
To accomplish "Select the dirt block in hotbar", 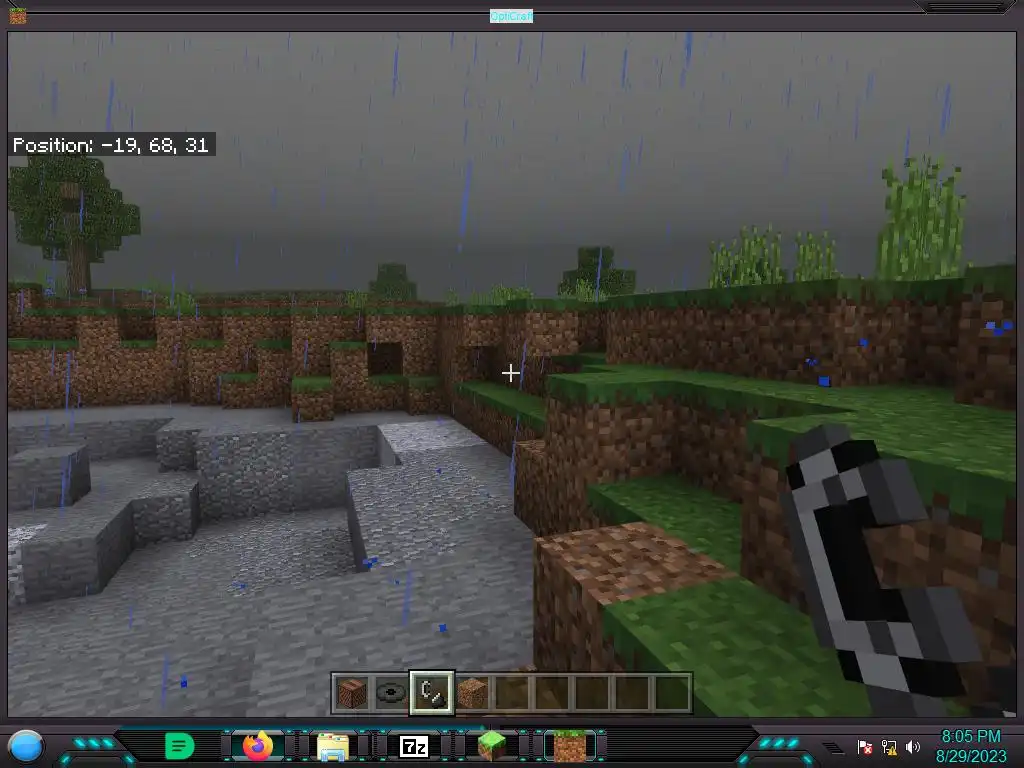I will click(472, 693).
